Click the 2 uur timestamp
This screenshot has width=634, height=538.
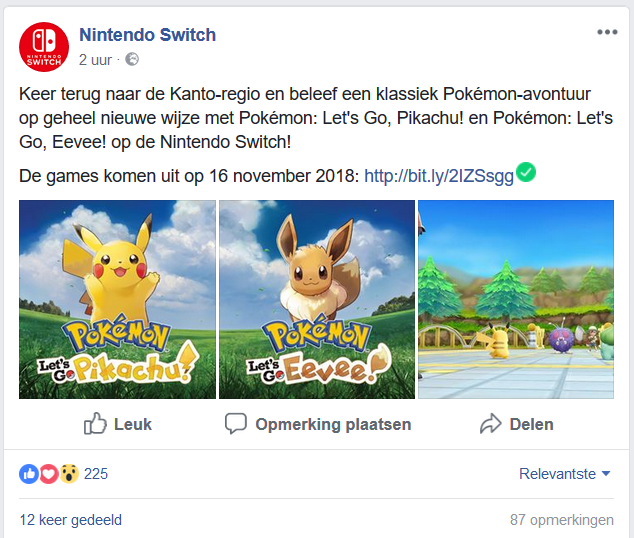(97, 60)
